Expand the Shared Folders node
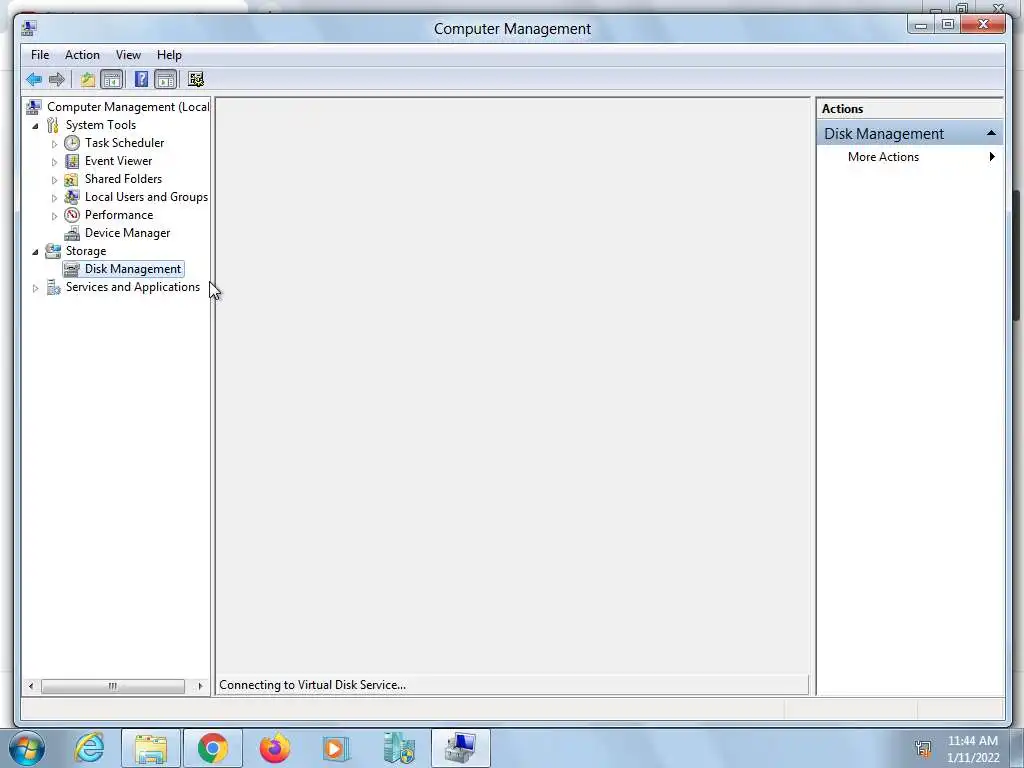1024x768 pixels. [54, 180]
